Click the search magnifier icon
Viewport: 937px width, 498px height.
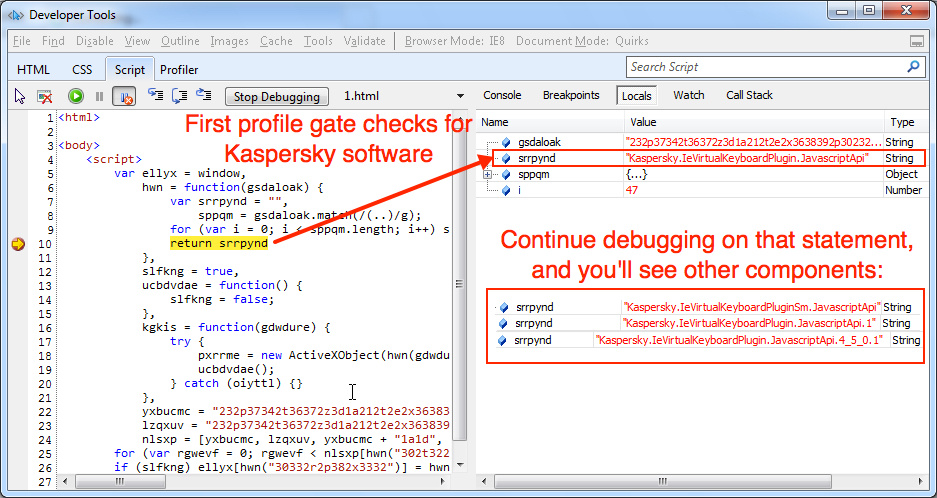tap(914, 66)
